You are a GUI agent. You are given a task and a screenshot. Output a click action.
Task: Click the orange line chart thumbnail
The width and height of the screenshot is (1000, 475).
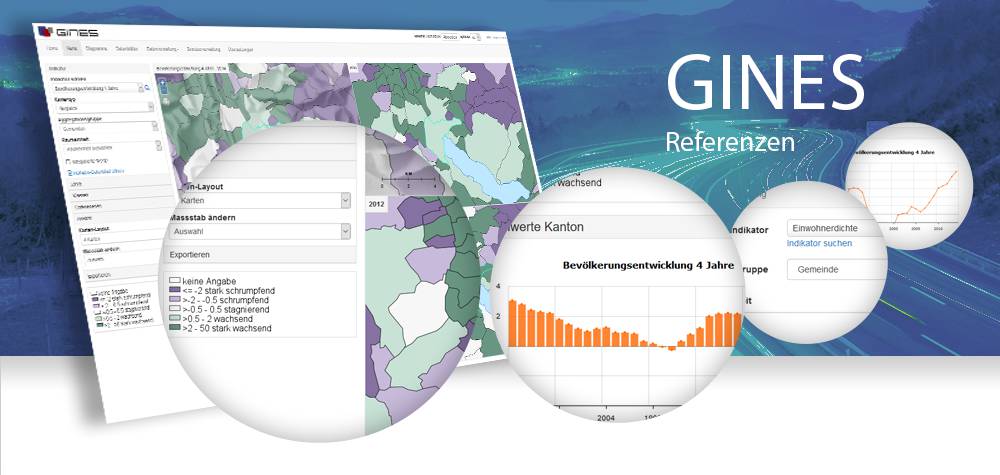click(x=909, y=186)
